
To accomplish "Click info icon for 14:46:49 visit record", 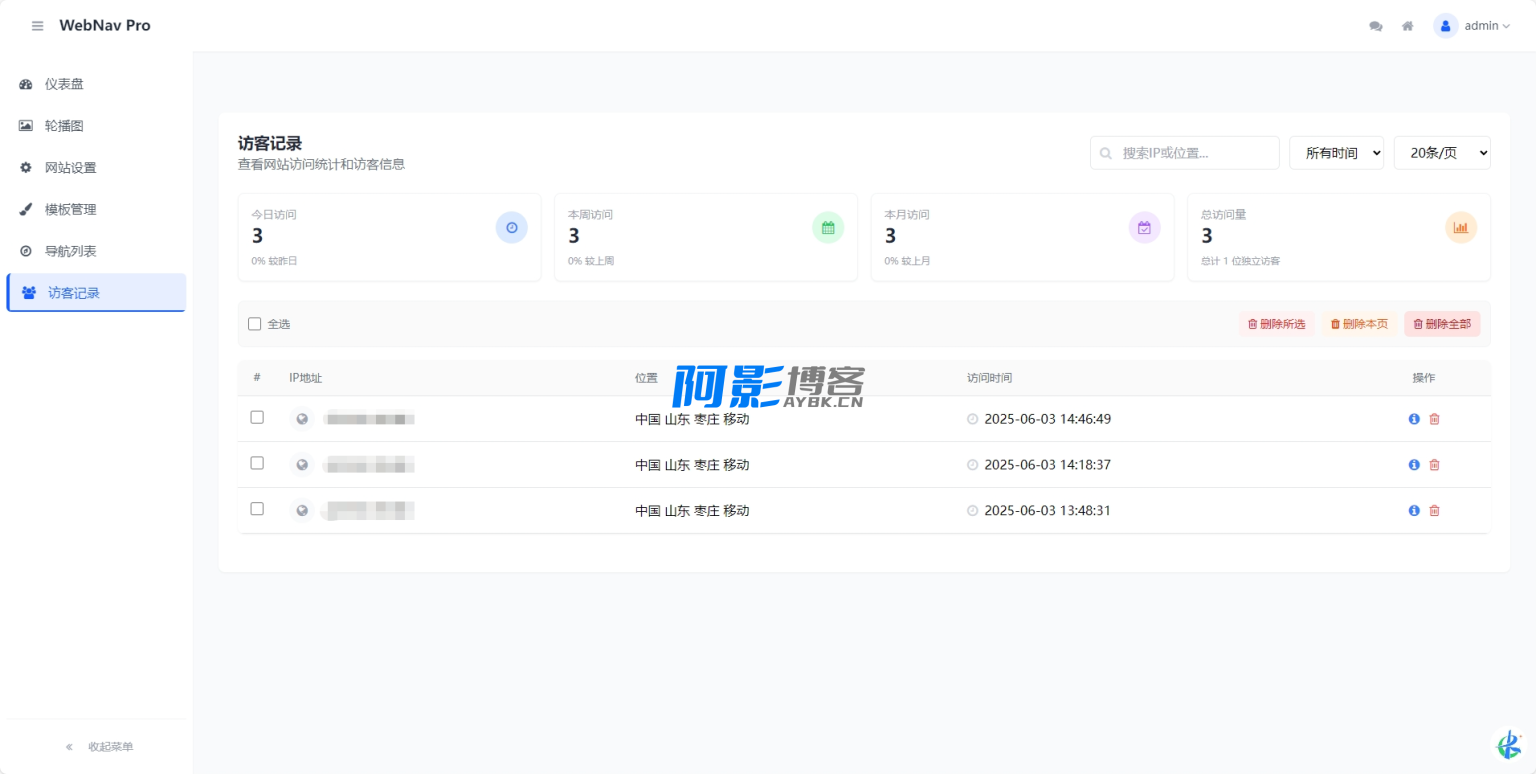I will click(x=1414, y=419).
